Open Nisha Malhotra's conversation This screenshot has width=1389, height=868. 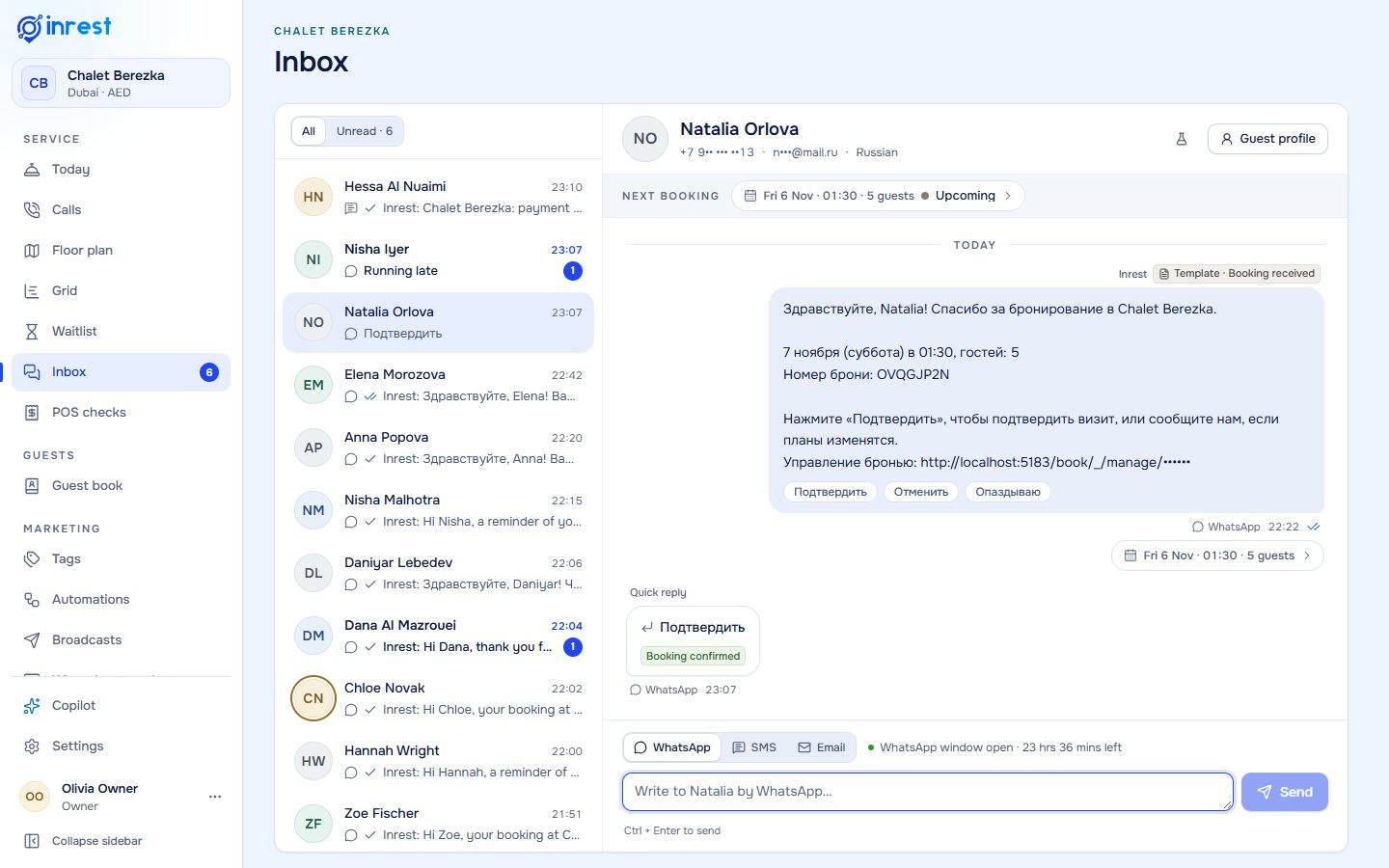point(438,510)
